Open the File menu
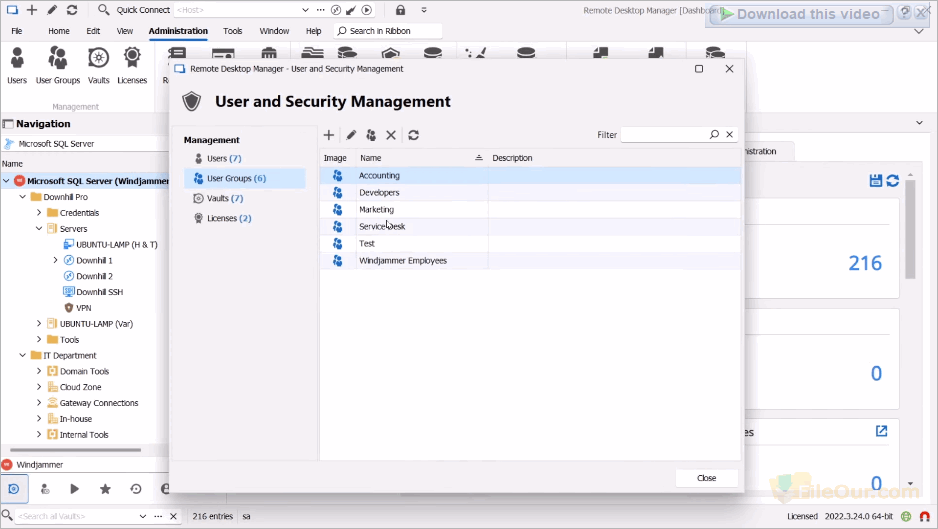The width and height of the screenshot is (938, 529). pyautogui.click(x=17, y=31)
